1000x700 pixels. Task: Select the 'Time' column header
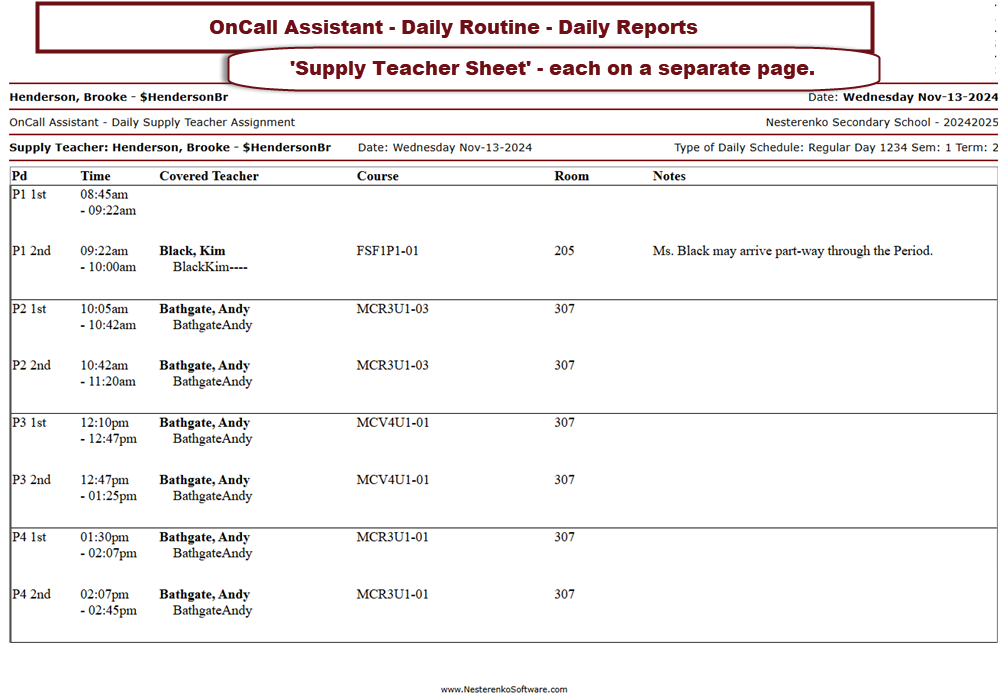pos(95,176)
